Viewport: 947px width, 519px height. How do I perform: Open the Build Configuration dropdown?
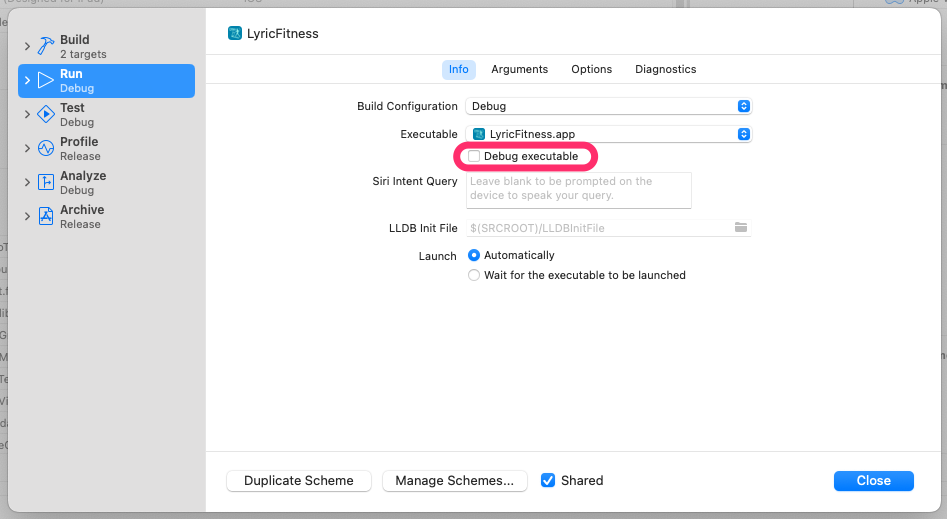tap(609, 106)
